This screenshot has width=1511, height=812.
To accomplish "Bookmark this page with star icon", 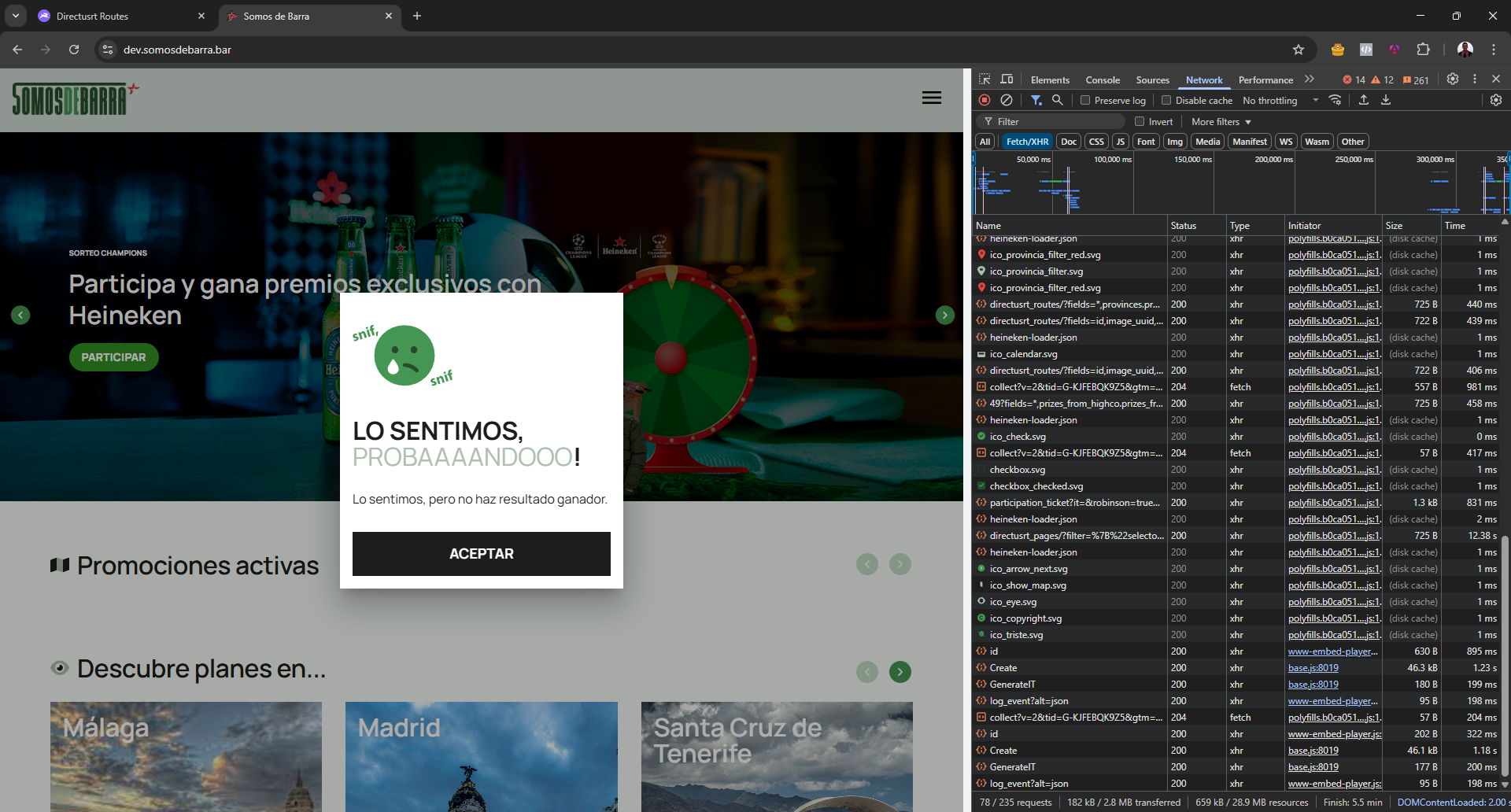I will click(1299, 50).
